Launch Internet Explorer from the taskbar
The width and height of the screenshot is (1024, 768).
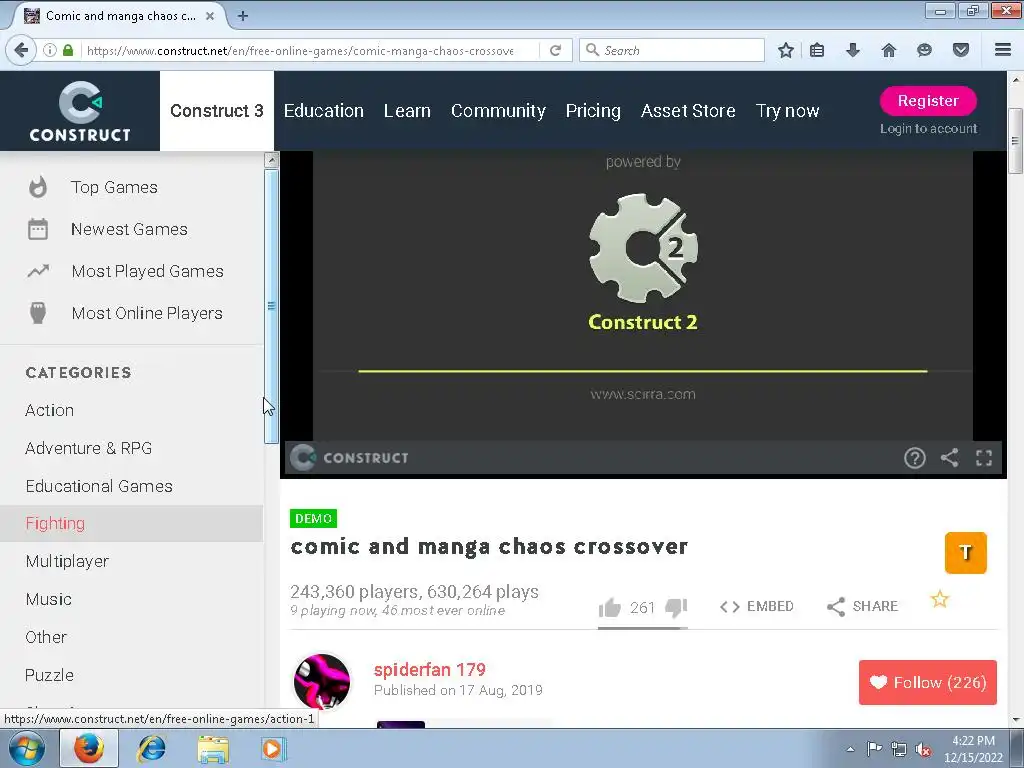tap(151, 748)
